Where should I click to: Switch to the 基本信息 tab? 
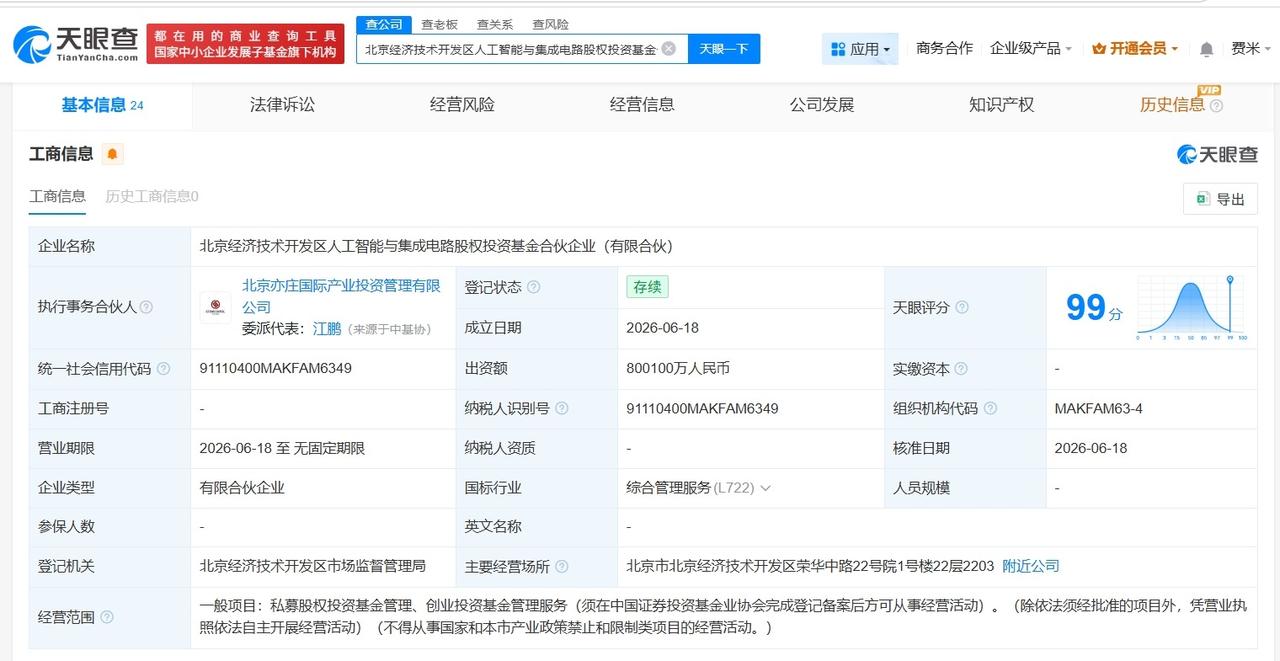[x=102, y=105]
